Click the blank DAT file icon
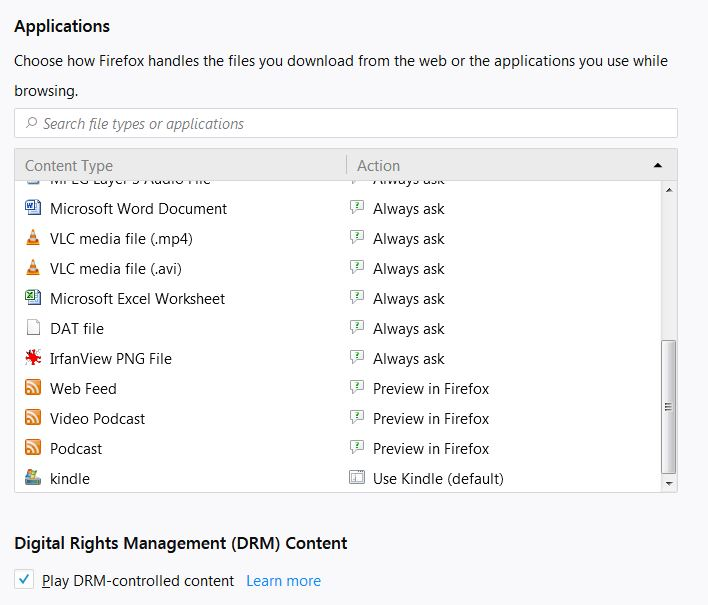 coord(33,328)
